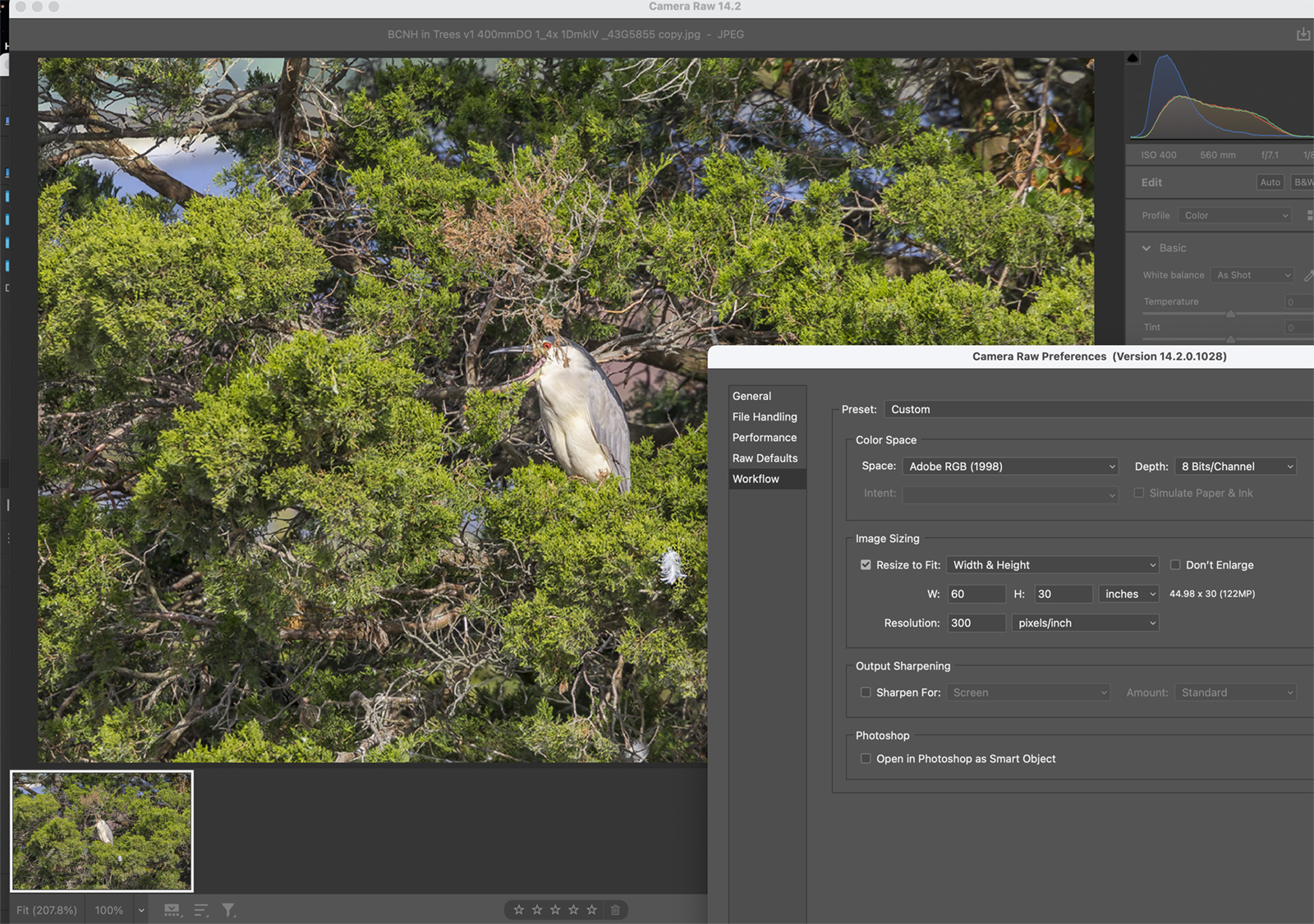Pick the white balance eyedropper tool
The image size is (1314, 924).
click(1308, 276)
